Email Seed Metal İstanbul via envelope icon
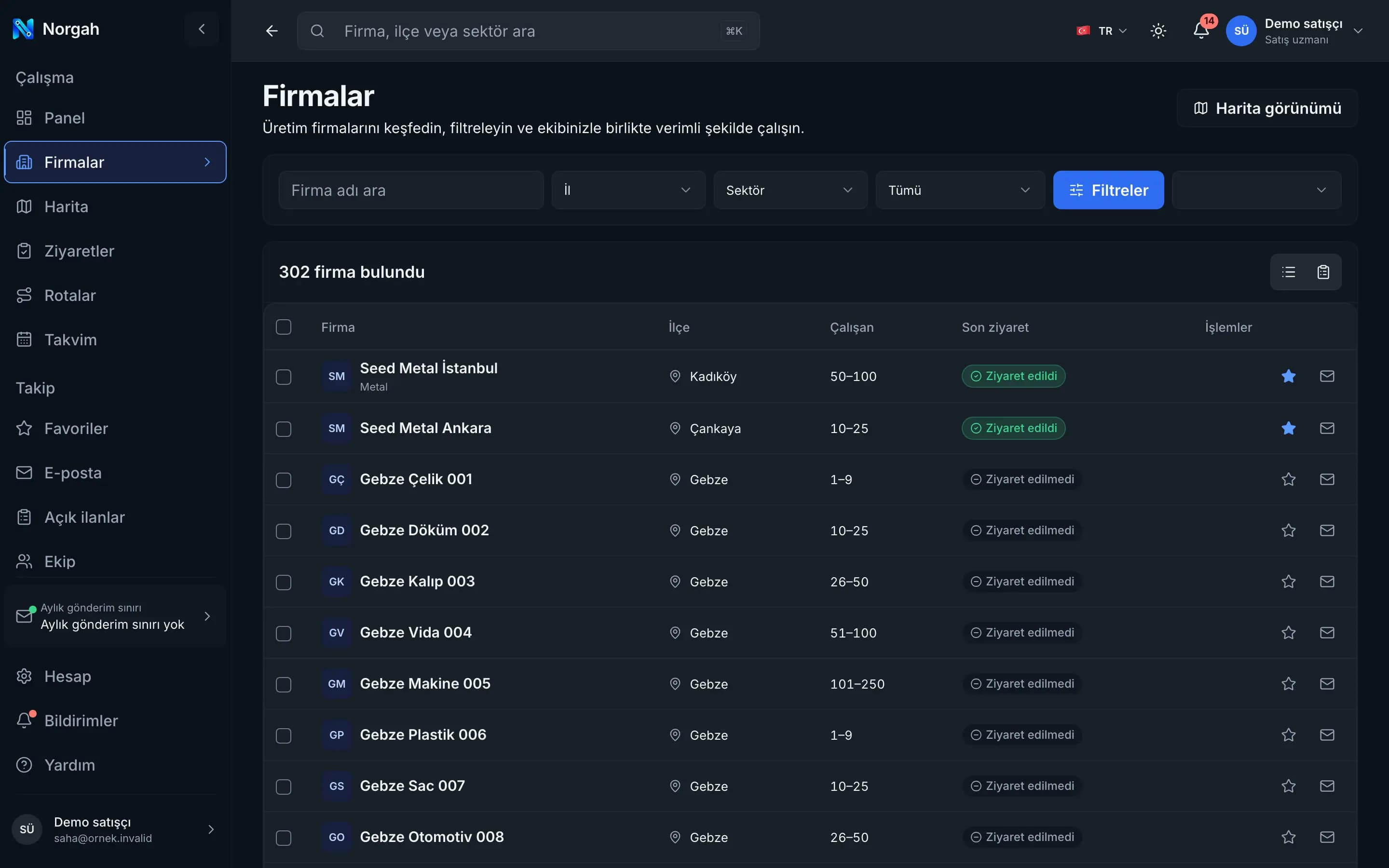 (1327, 376)
